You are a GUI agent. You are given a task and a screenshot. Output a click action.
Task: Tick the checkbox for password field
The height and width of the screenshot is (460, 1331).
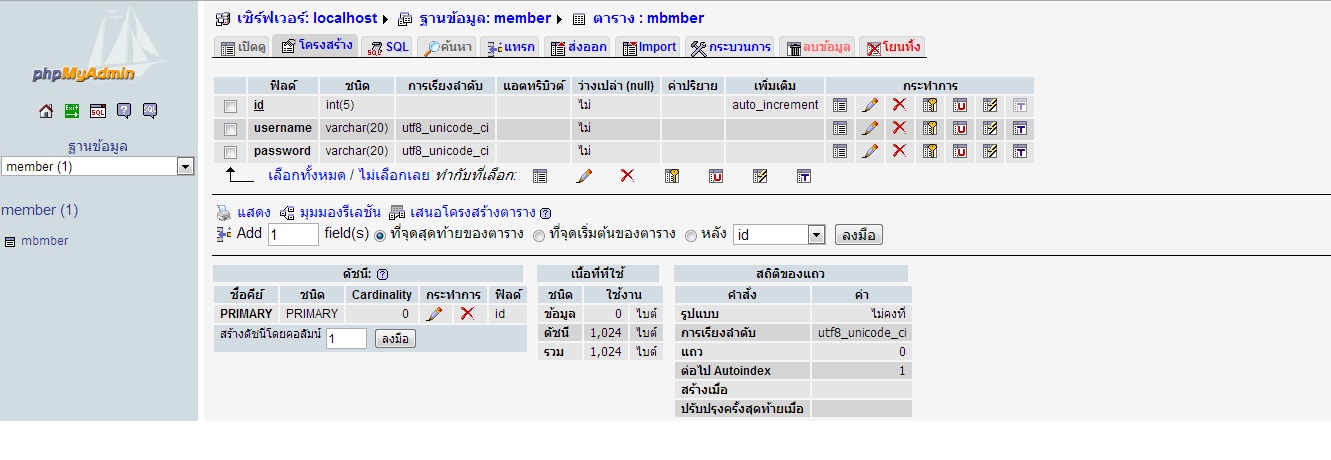(231, 152)
